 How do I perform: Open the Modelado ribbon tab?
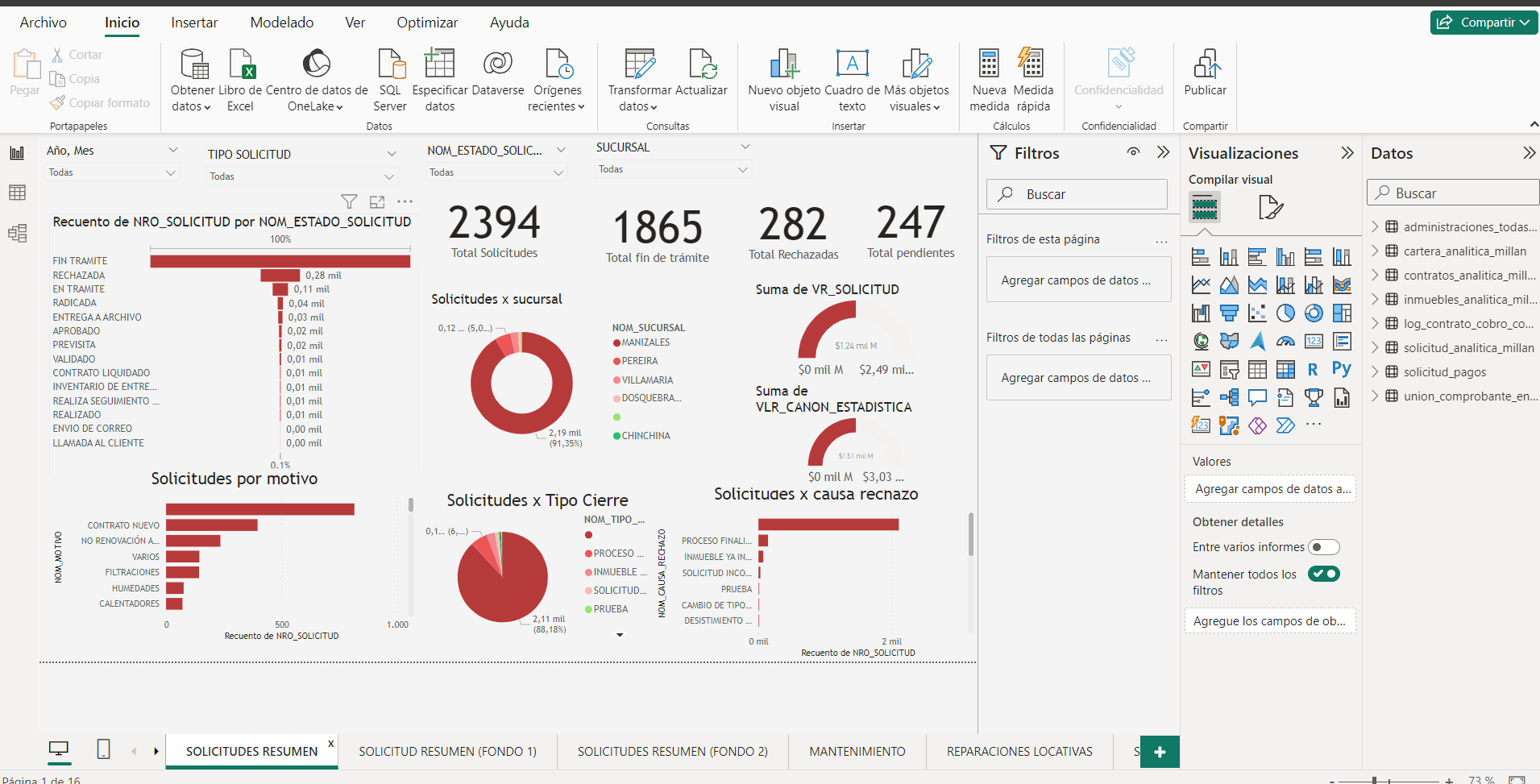click(x=282, y=23)
